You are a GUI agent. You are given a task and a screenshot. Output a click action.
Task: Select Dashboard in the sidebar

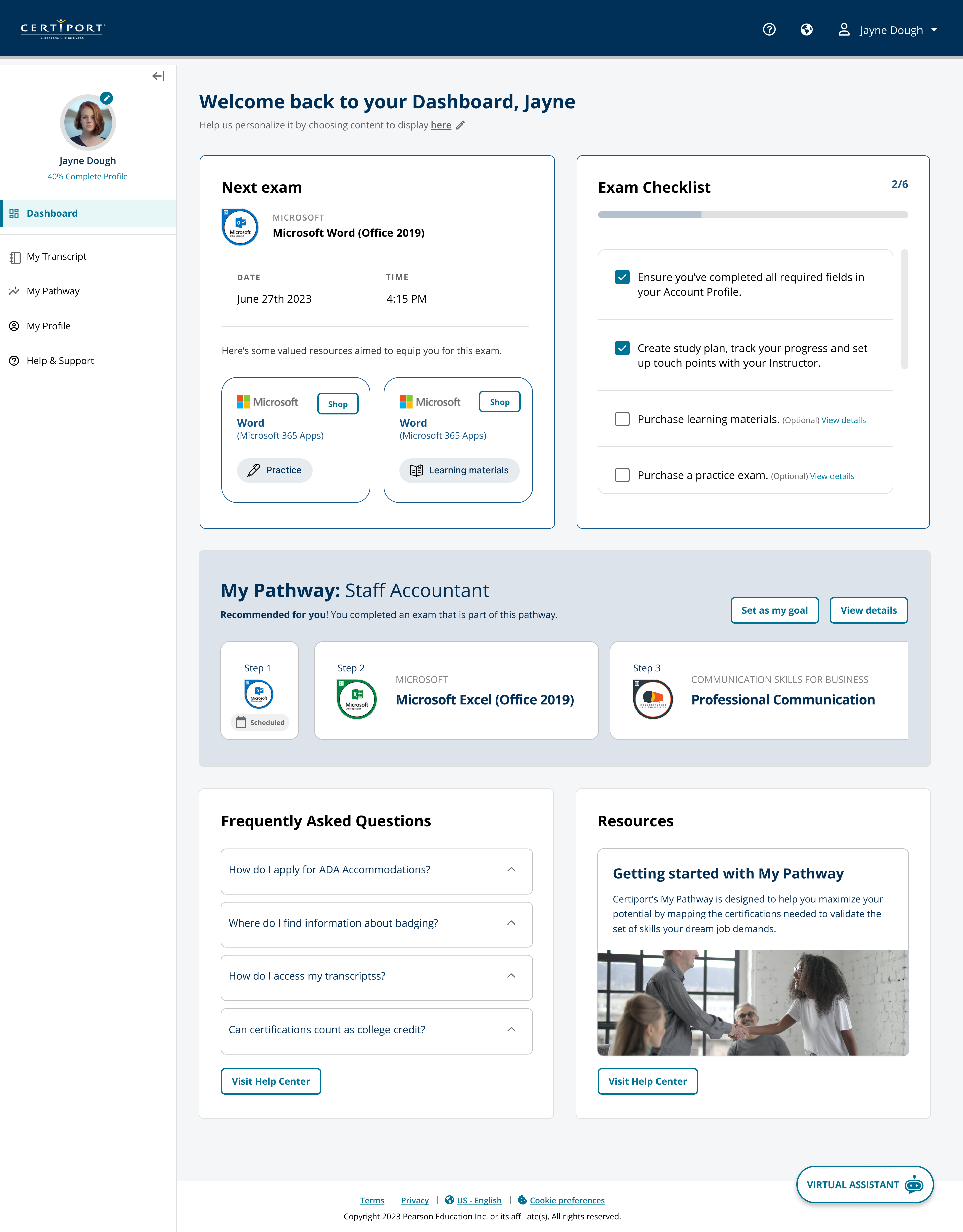point(88,213)
